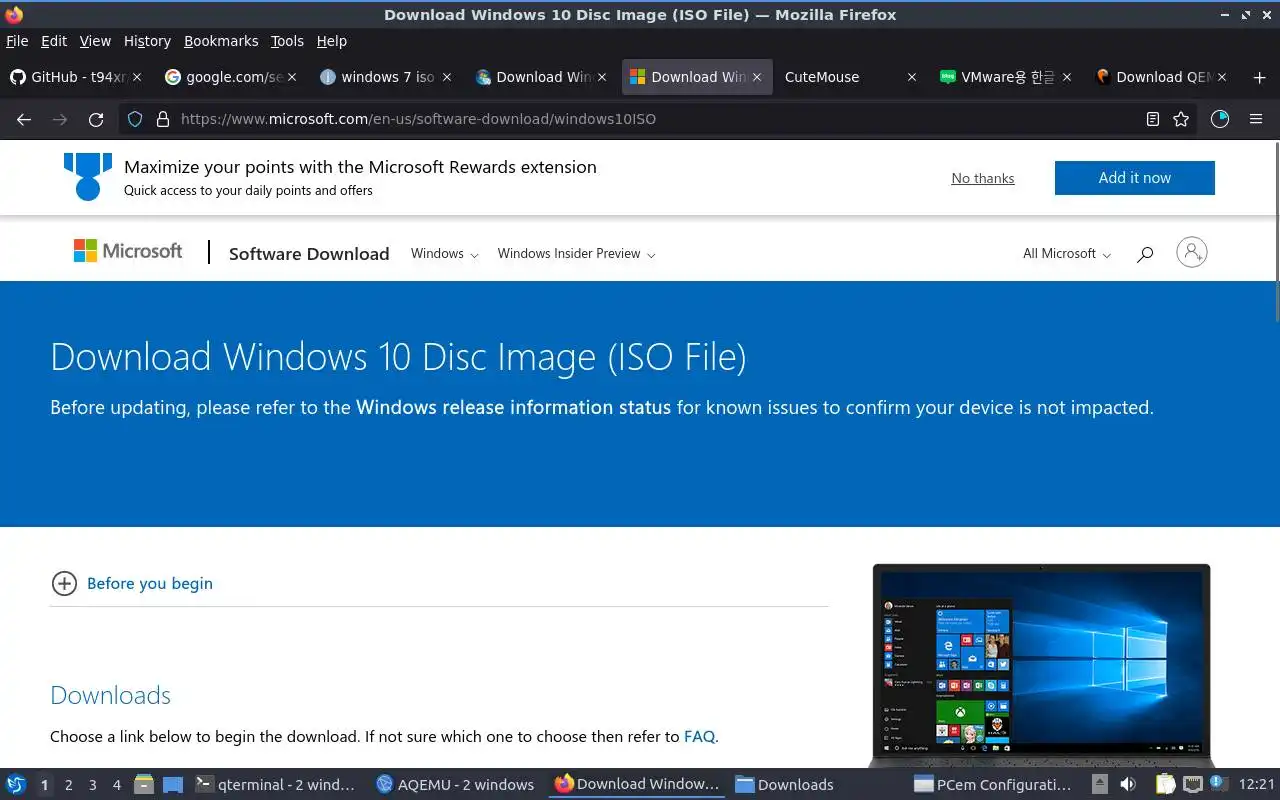Click the Add it now button
Image resolution: width=1280 pixels, height=800 pixels.
pyautogui.click(x=1134, y=178)
